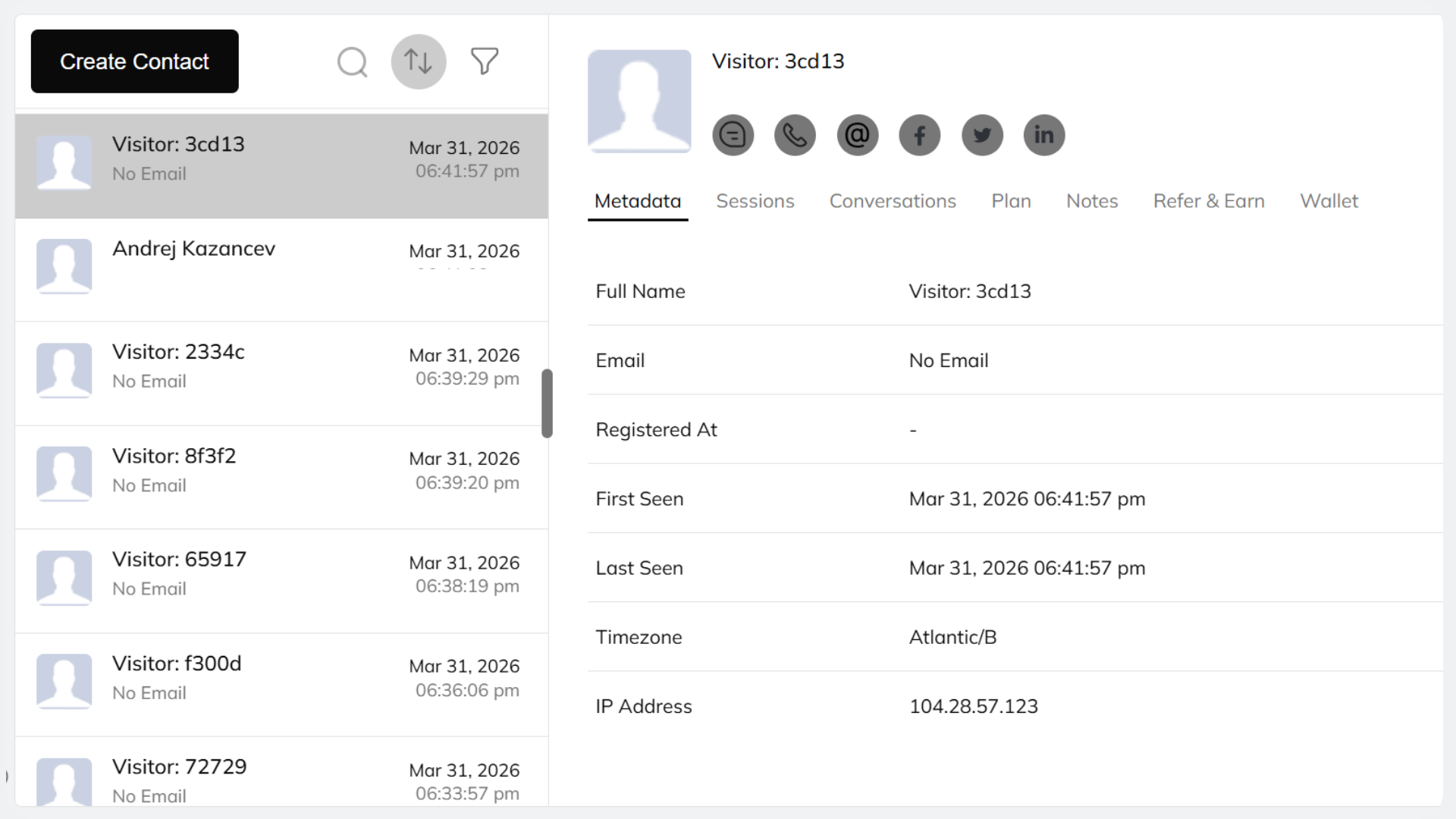Click the Create Contact button
This screenshot has height=819, width=1456.
[x=134, y=61]
